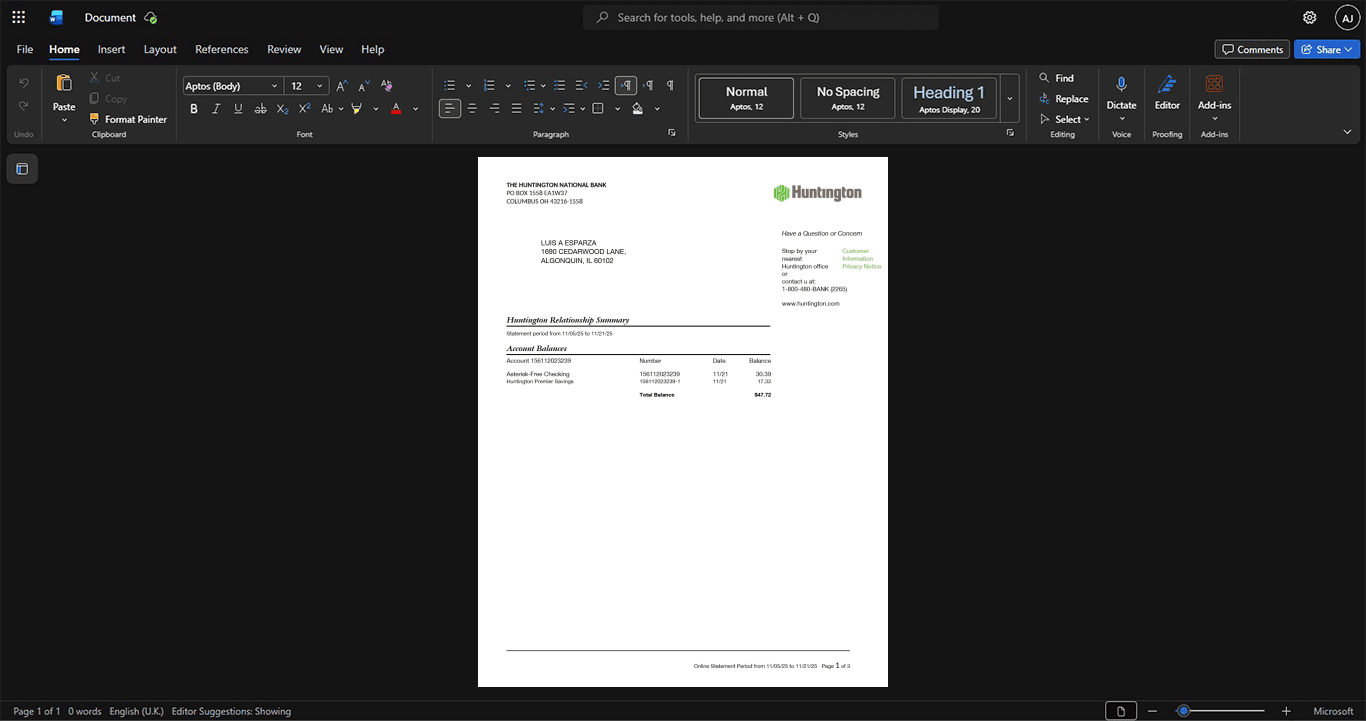The image size is (1366, 721).
Task: Open the Editor proofing tool
Action: point(1167,92)
